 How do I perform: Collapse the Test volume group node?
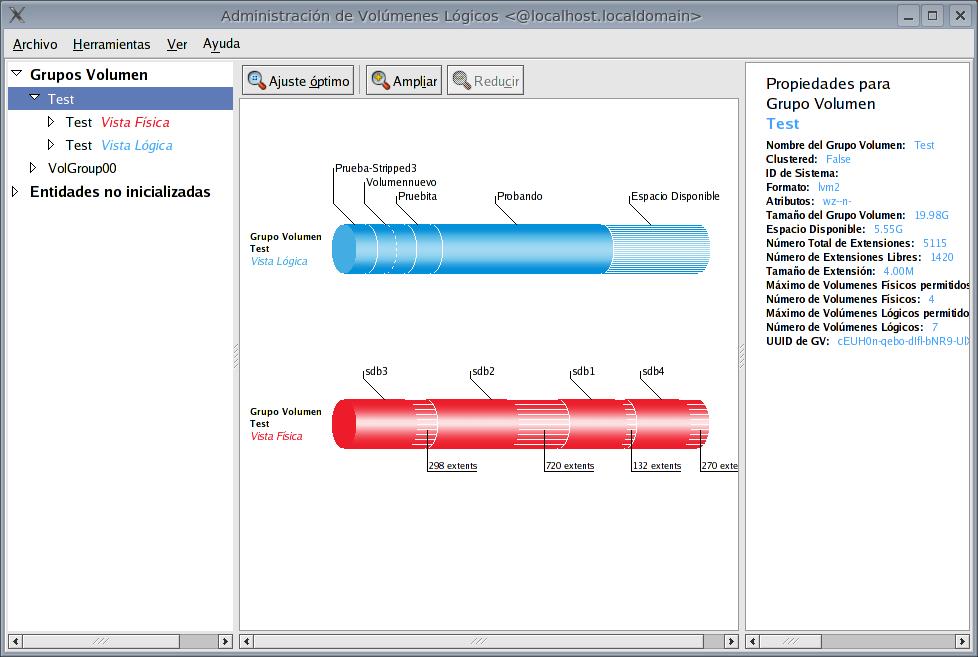34,97
